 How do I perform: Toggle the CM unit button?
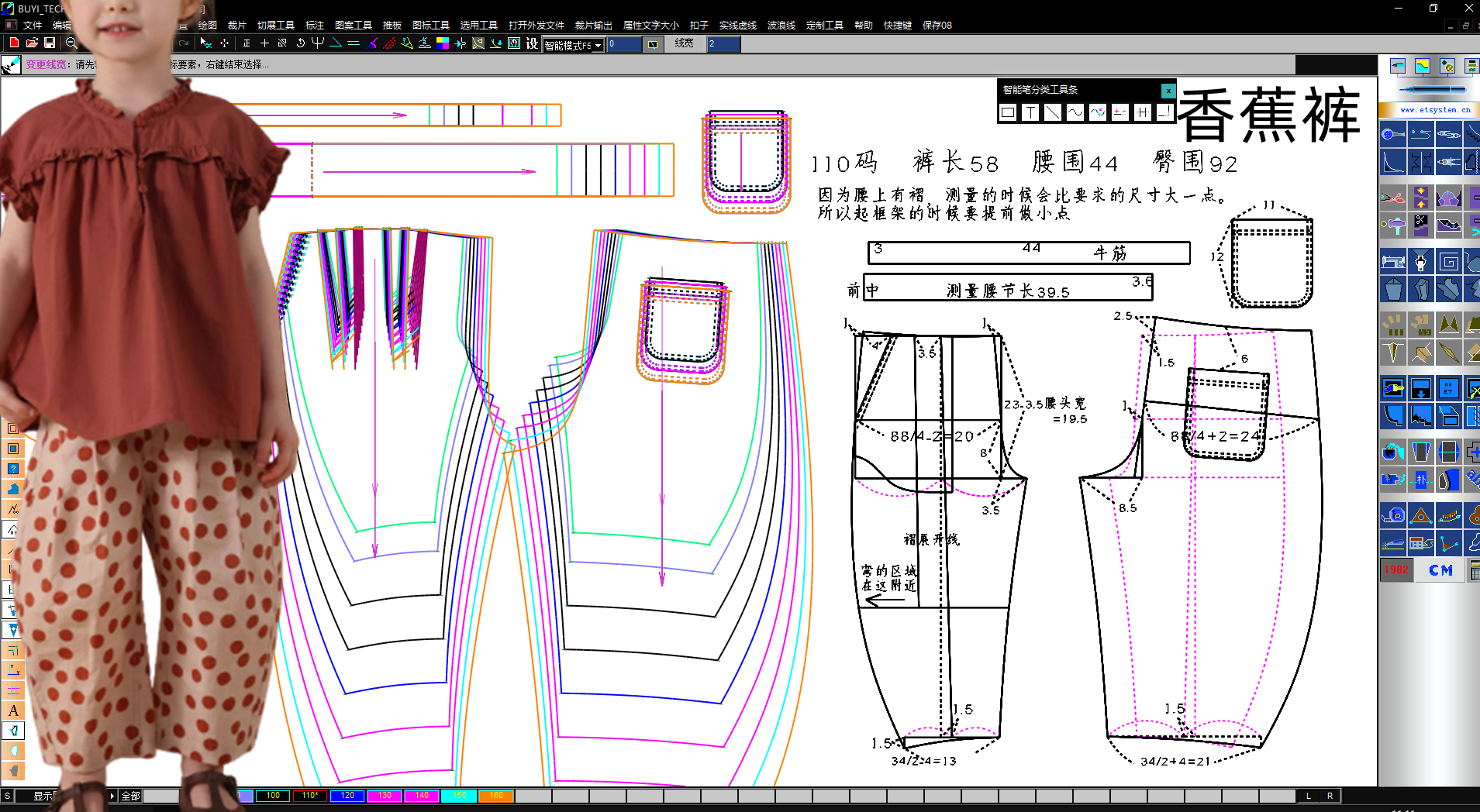tap(1440, 570)
